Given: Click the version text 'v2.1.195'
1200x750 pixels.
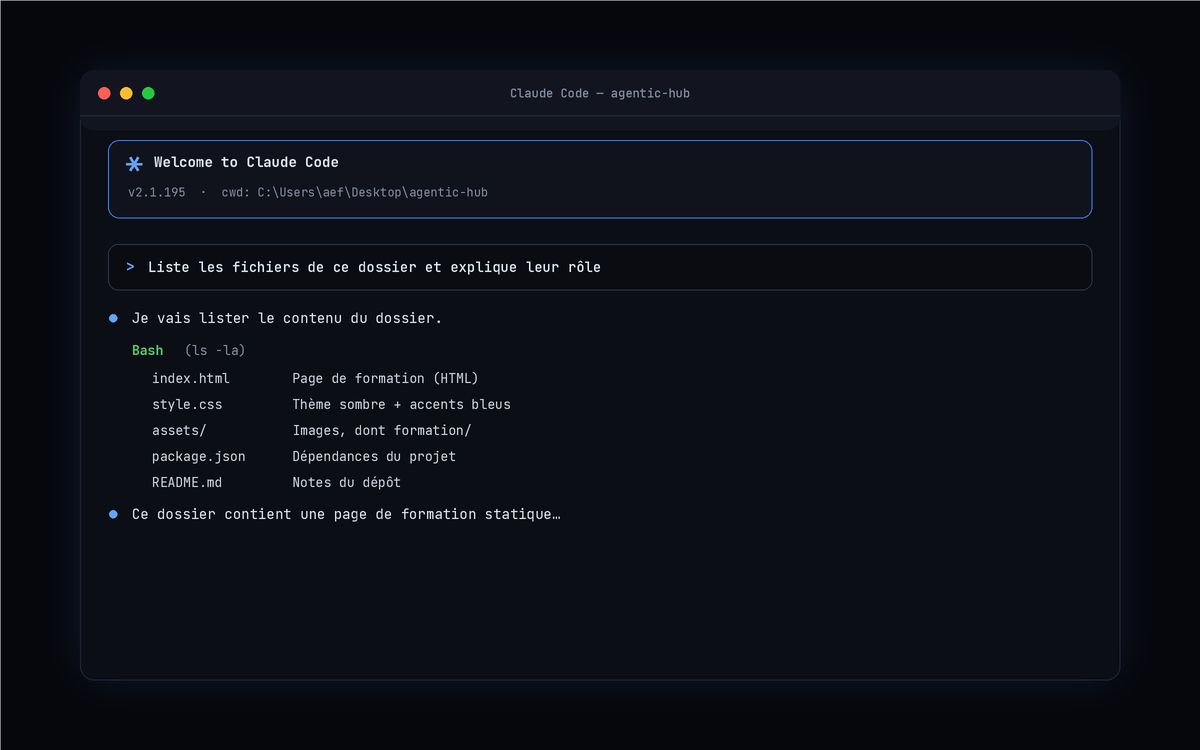Looking at the screenshot, I should tap(157, 192).
